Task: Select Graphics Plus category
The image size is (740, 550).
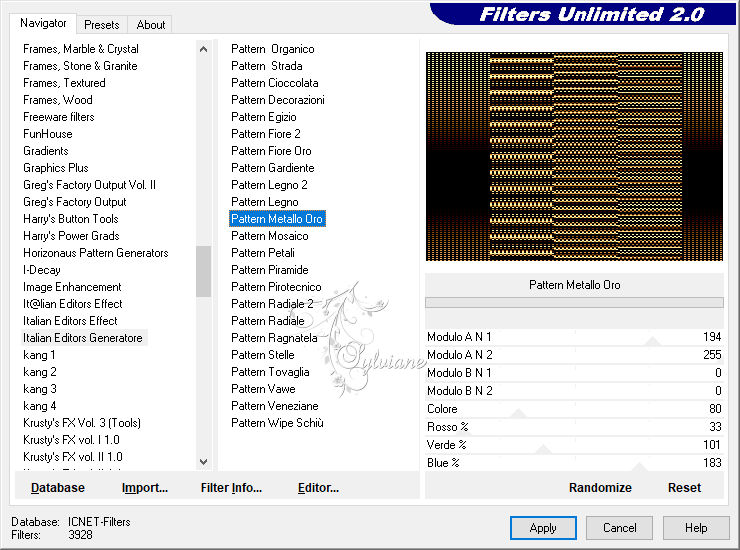Action: point(56,168)
